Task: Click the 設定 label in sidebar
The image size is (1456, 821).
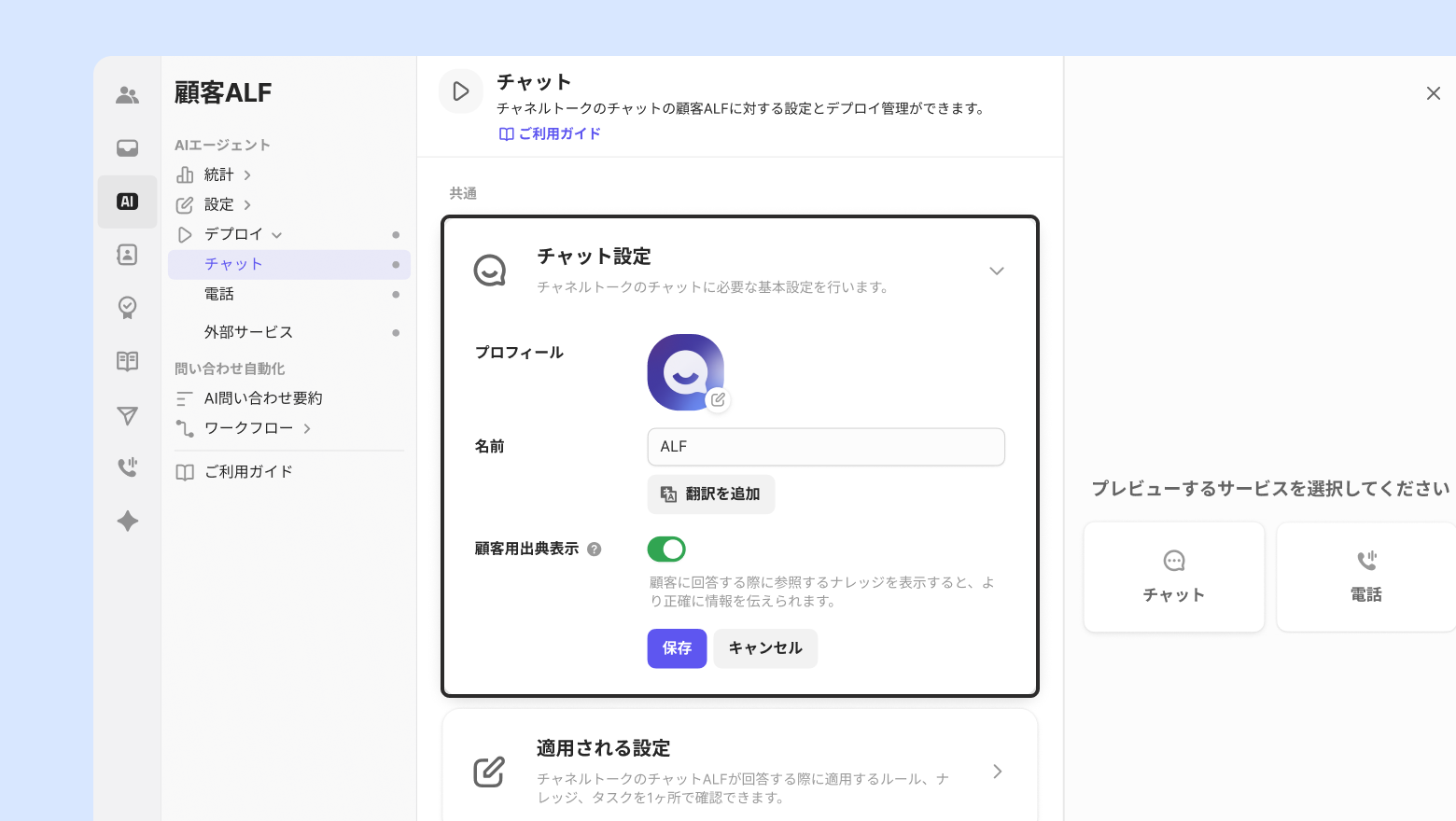Action: click(x=219, y=204)
